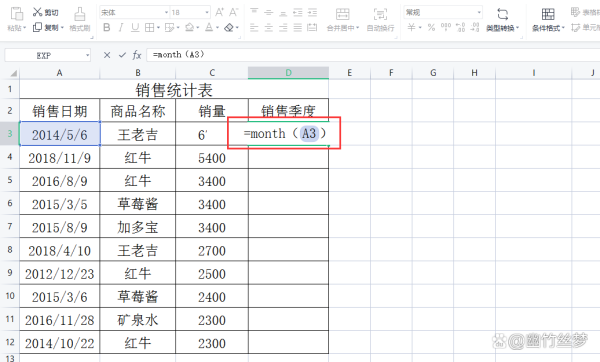Image resolution: width=600 pixels, height=362 pixels.
Task: Apply thousands separator format
Action: 446,28
